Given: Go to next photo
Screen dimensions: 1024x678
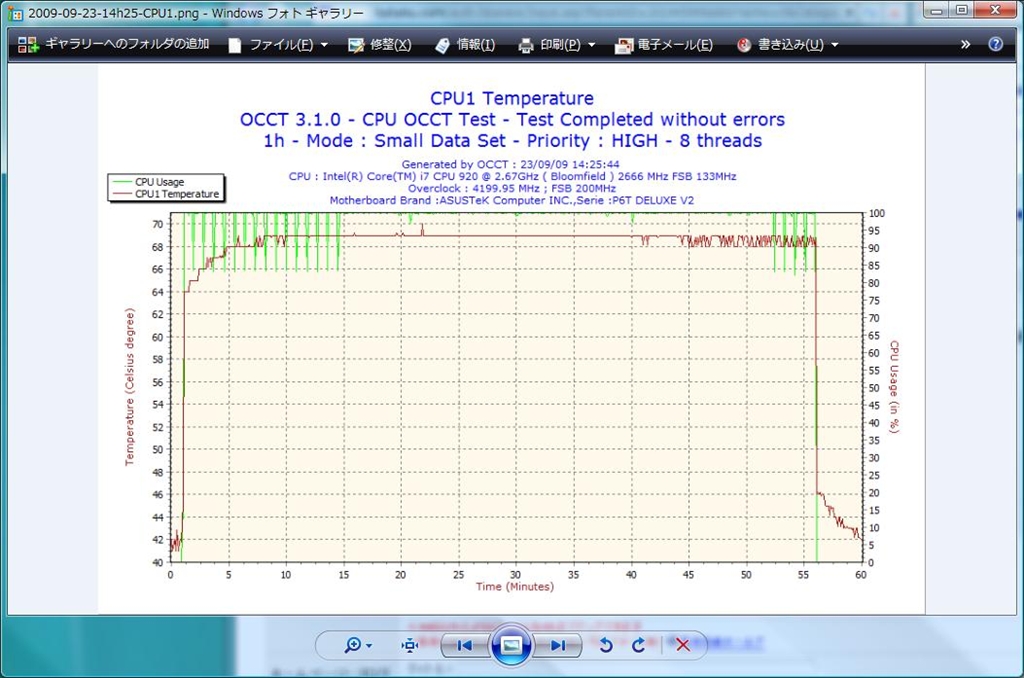Looking at the screenshot, I should click(558, 645).
